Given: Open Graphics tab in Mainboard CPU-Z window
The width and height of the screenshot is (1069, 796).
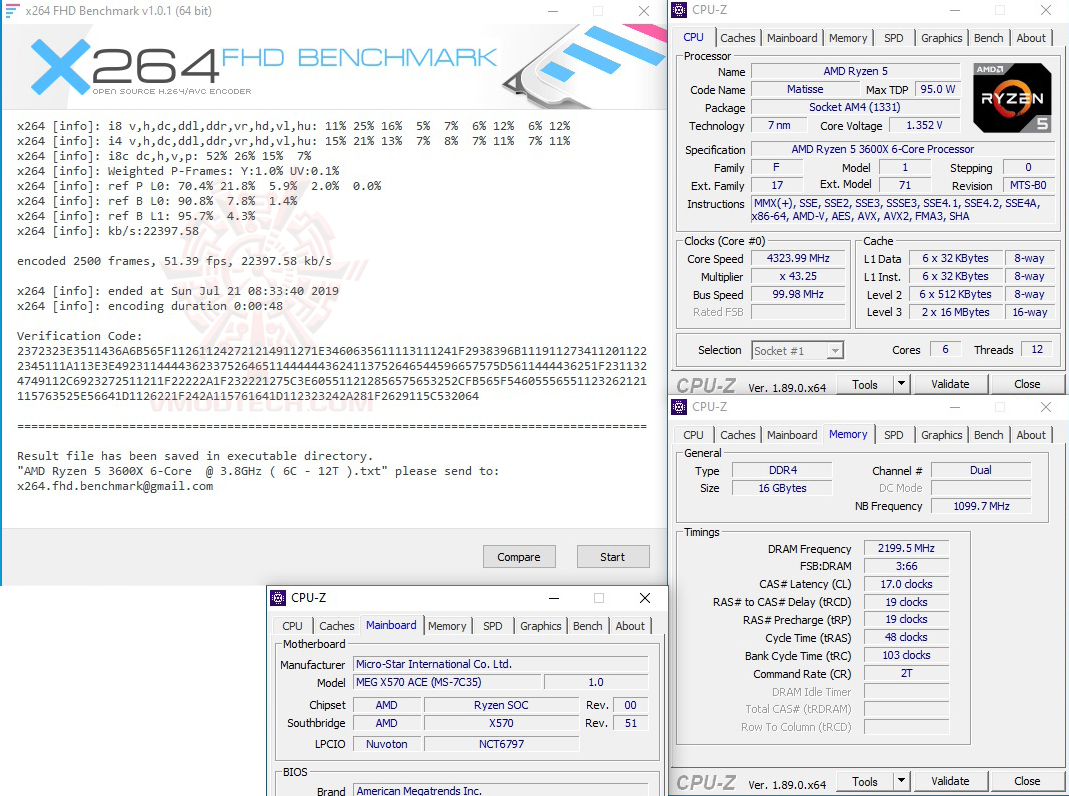Looking at the screenshot, I should click(x=540, y=626).
